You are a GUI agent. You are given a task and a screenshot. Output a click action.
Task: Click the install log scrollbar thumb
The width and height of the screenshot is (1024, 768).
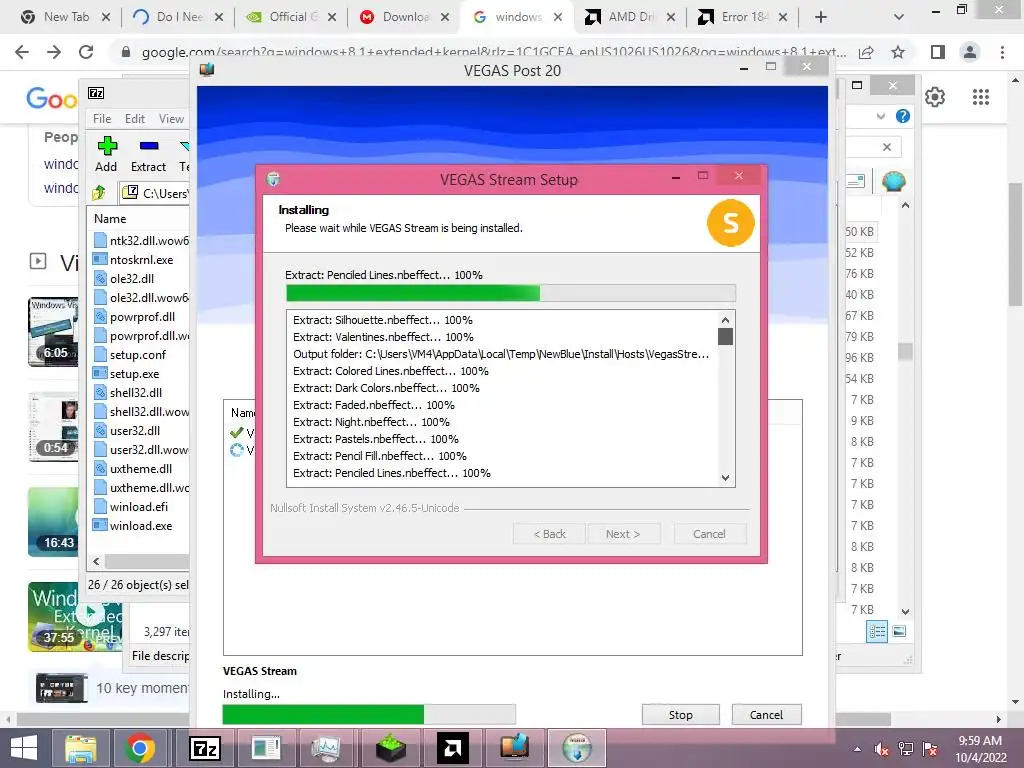[x=725, y=336]
